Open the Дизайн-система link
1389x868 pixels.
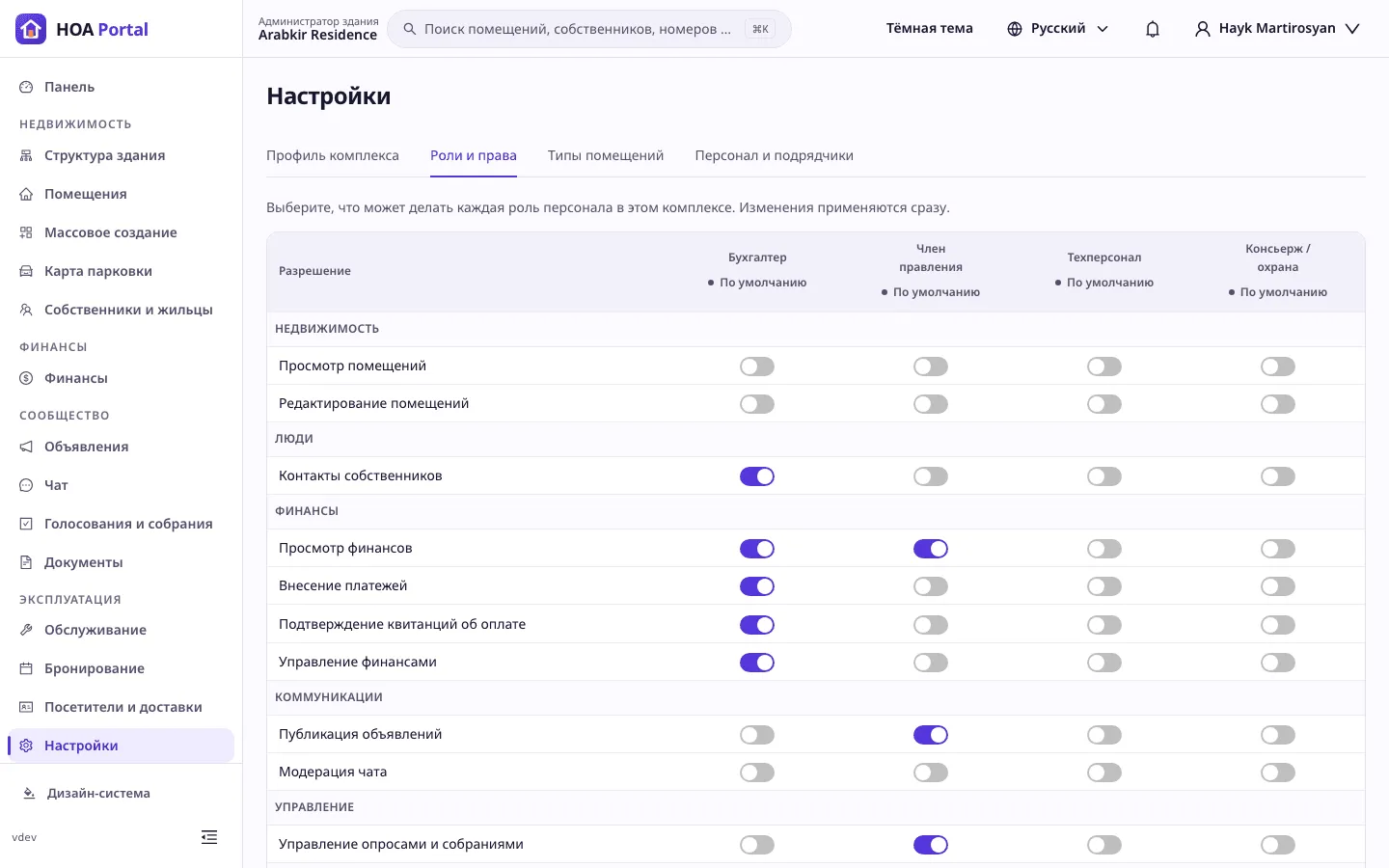click(87, 794)
